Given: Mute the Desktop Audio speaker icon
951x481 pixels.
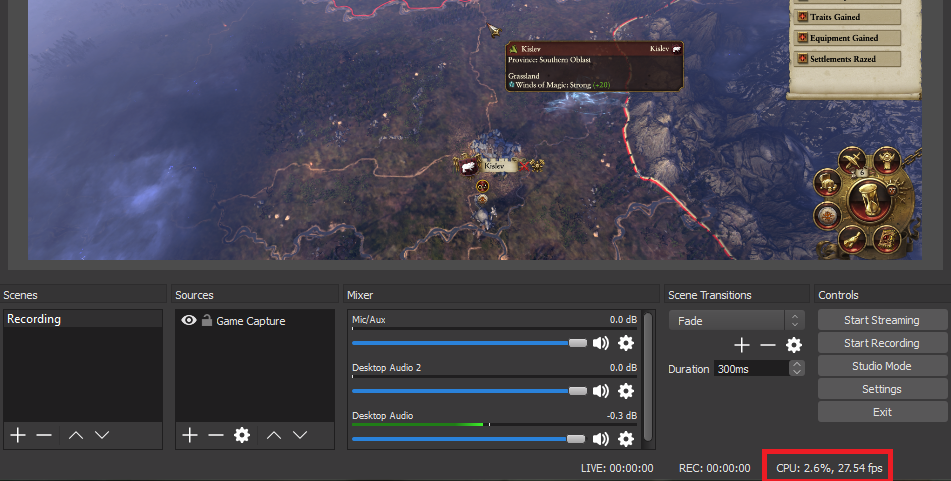Looking at the screenshot, I should tap(600, 439).
